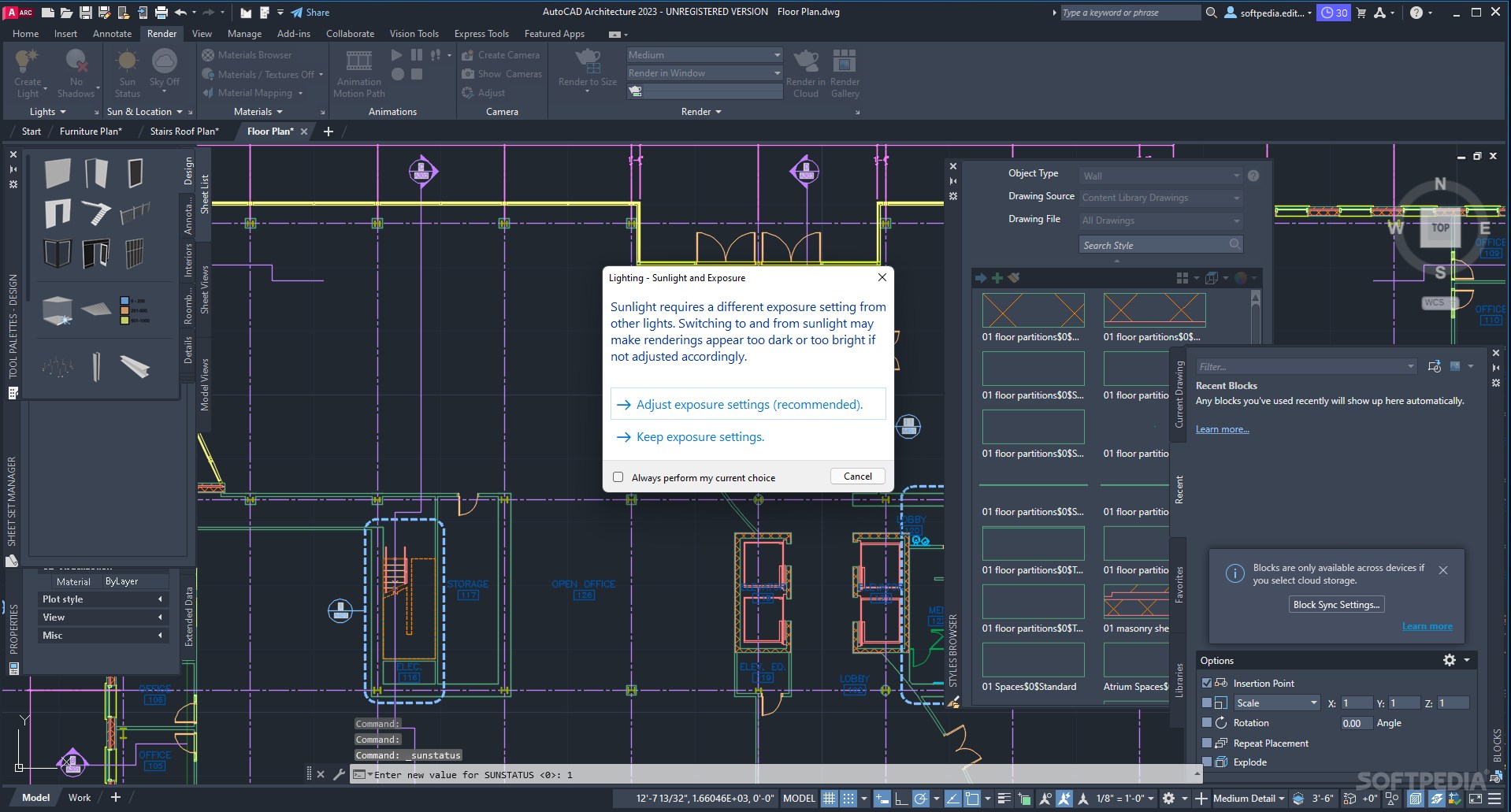Click the Create Light bulb icon

(x=28, y=61)
